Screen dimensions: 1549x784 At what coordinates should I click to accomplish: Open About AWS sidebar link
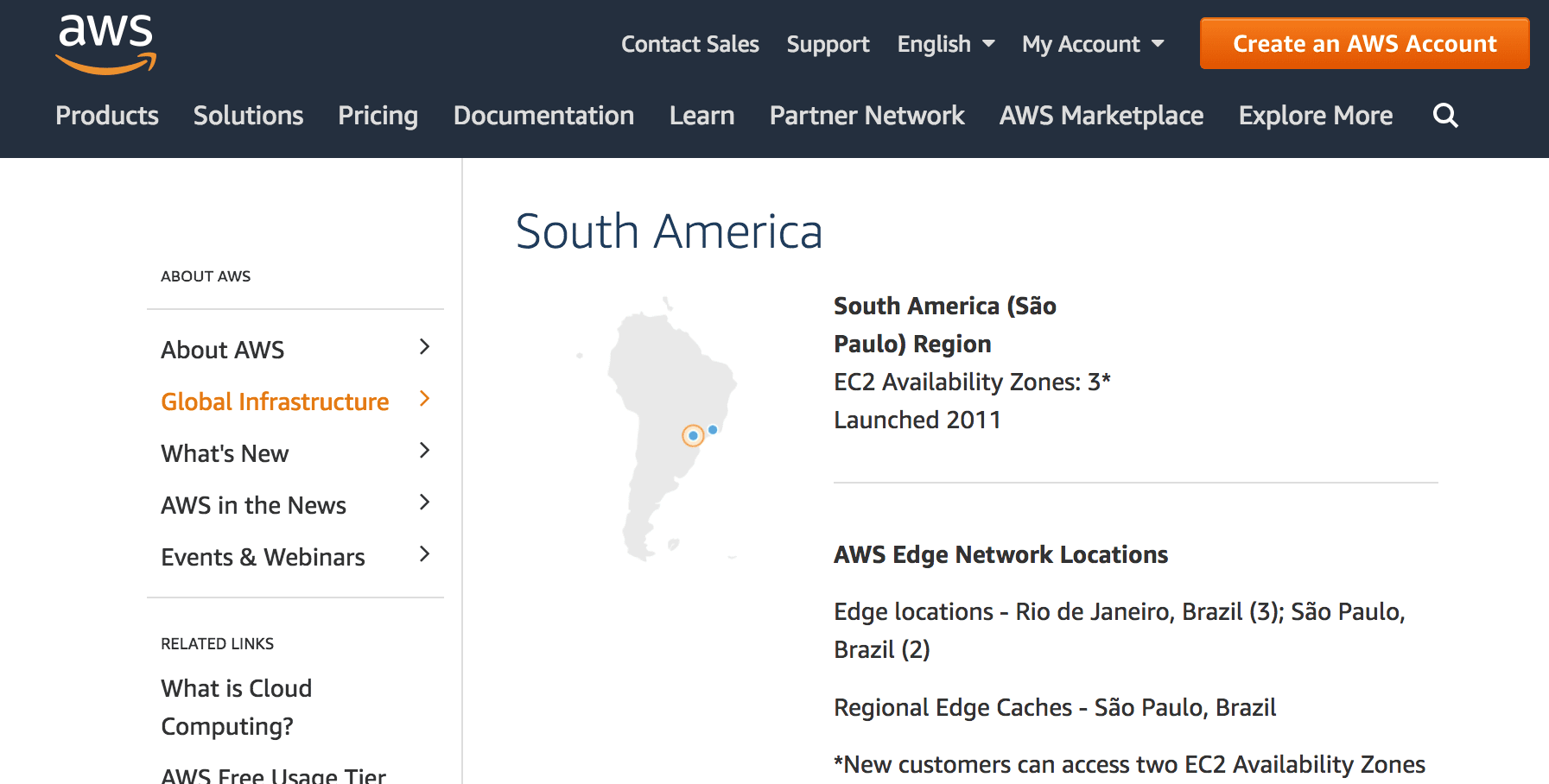pos(222,350)
